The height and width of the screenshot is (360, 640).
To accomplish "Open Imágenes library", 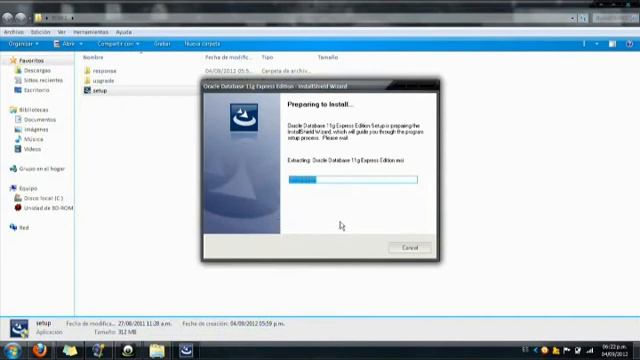I will (36, 129).
